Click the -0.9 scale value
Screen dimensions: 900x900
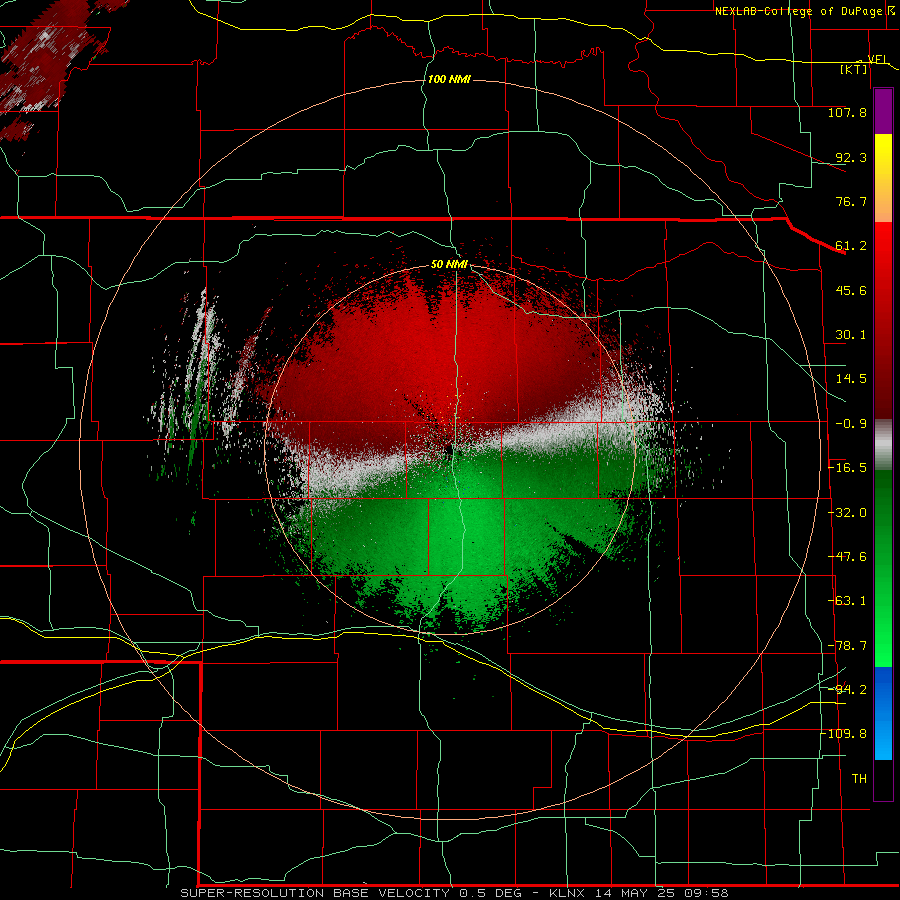click(851, 424)
